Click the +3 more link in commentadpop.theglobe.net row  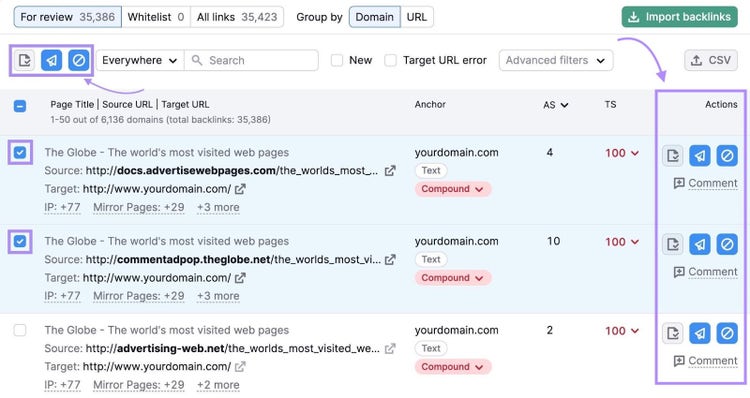tap(218, 297)
